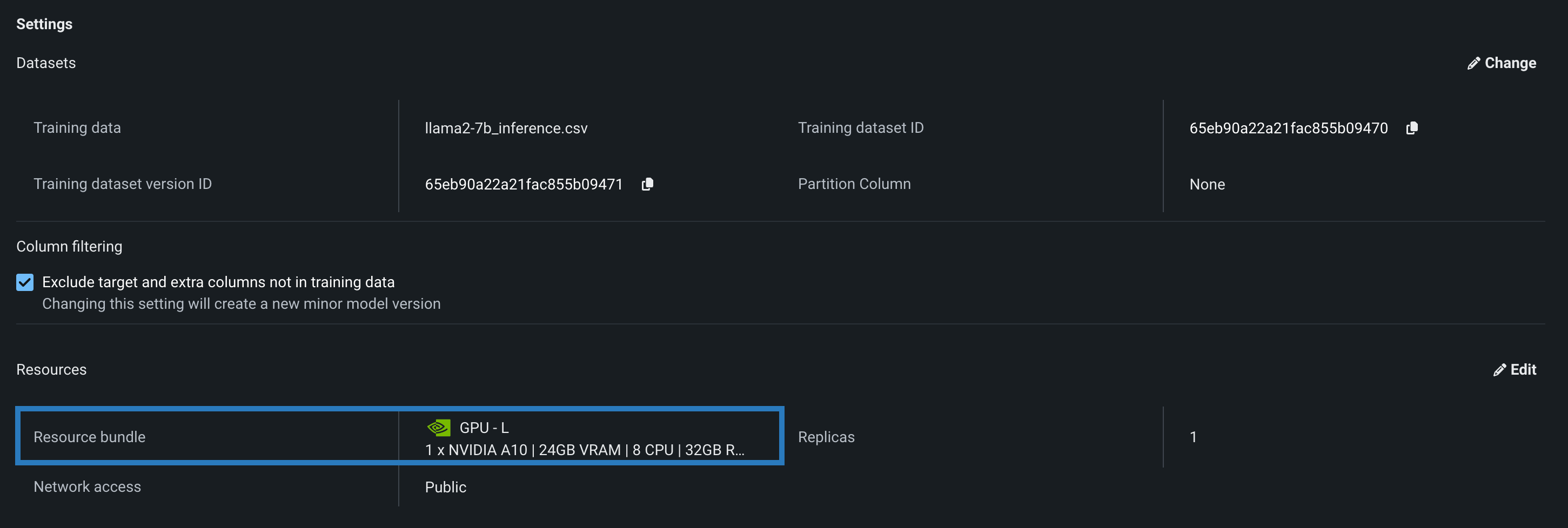Image resolution: width=1568 pixels, height=528 pixels.
Task: Click the Replicas value 1
Action: coord(1193,437)
